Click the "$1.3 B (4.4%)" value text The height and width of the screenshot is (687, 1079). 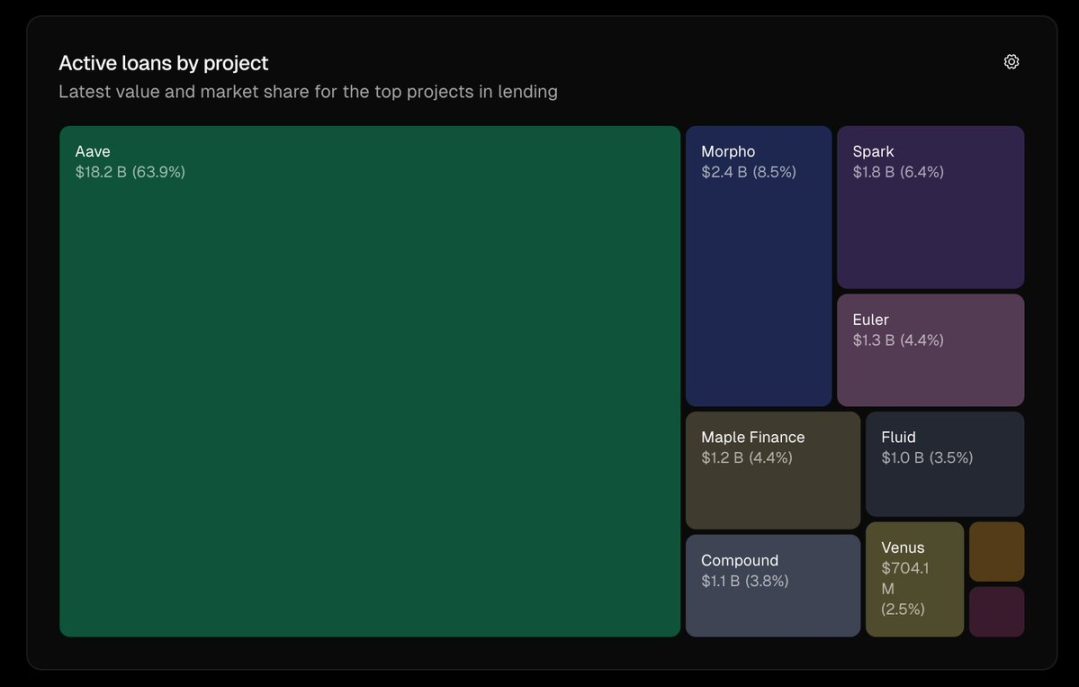(897, 340)
